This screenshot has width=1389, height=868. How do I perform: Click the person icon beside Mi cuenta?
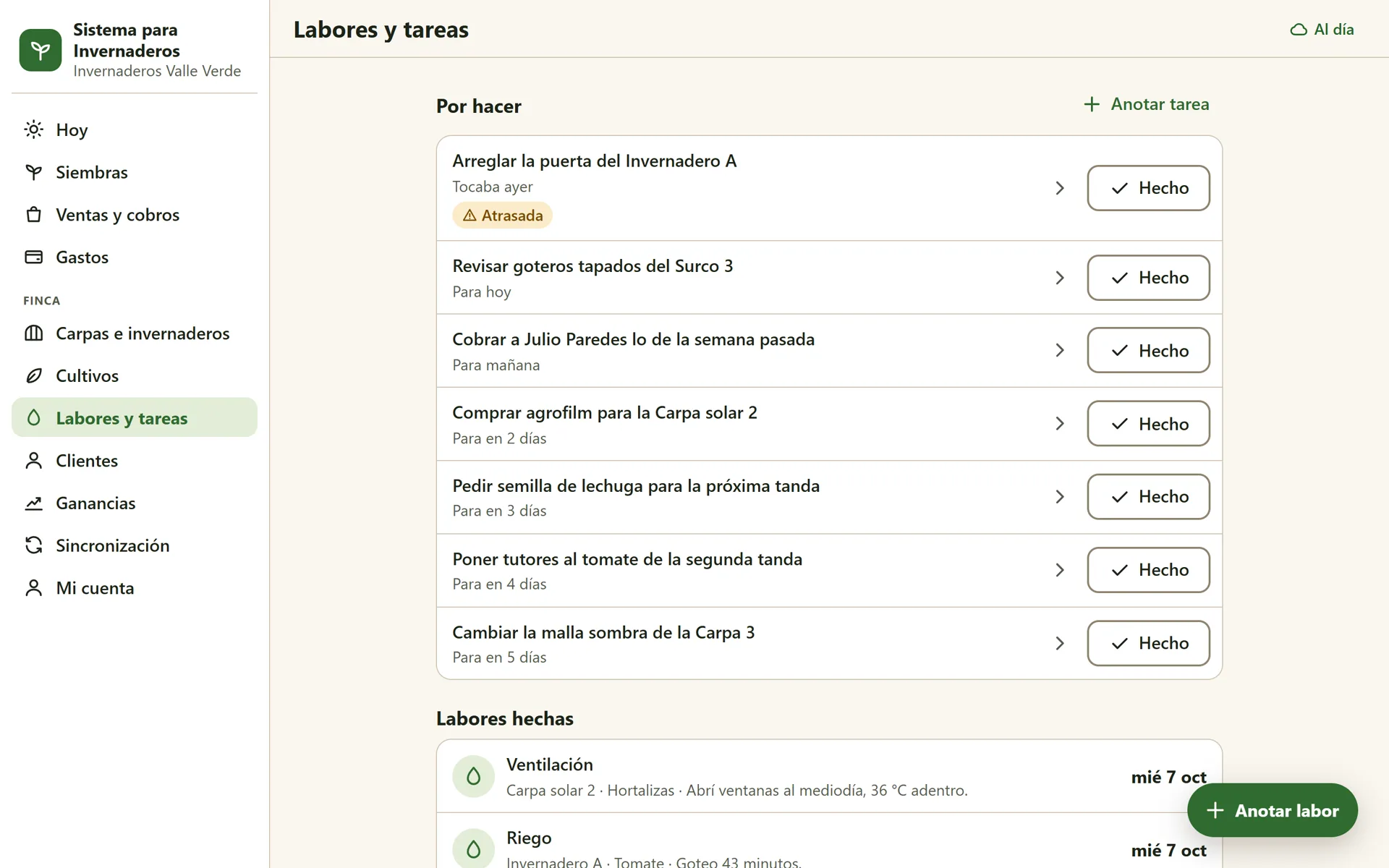pos(33,588)
